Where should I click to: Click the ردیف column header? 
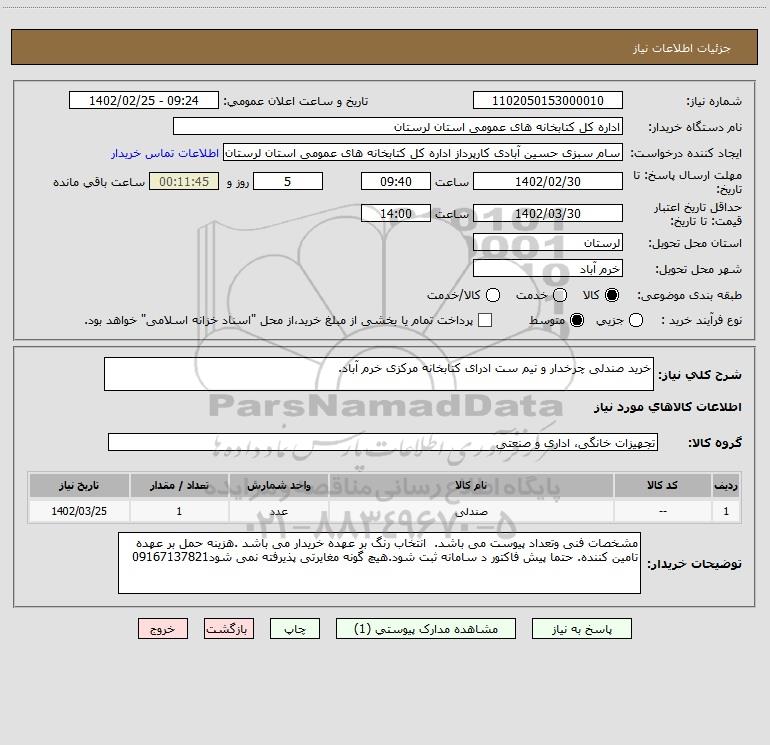click(726, 485)
